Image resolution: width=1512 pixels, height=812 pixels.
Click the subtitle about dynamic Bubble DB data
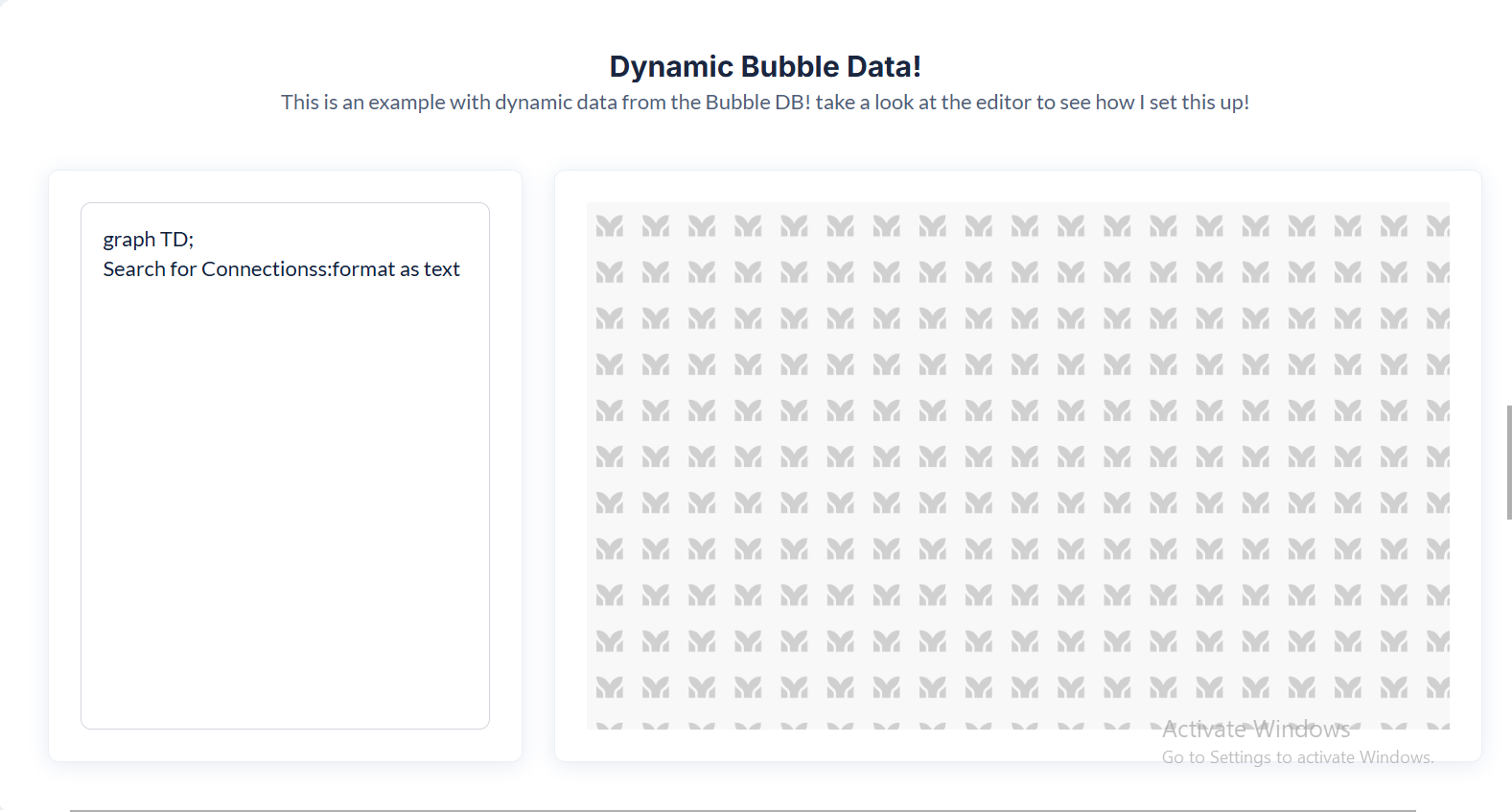765,103
